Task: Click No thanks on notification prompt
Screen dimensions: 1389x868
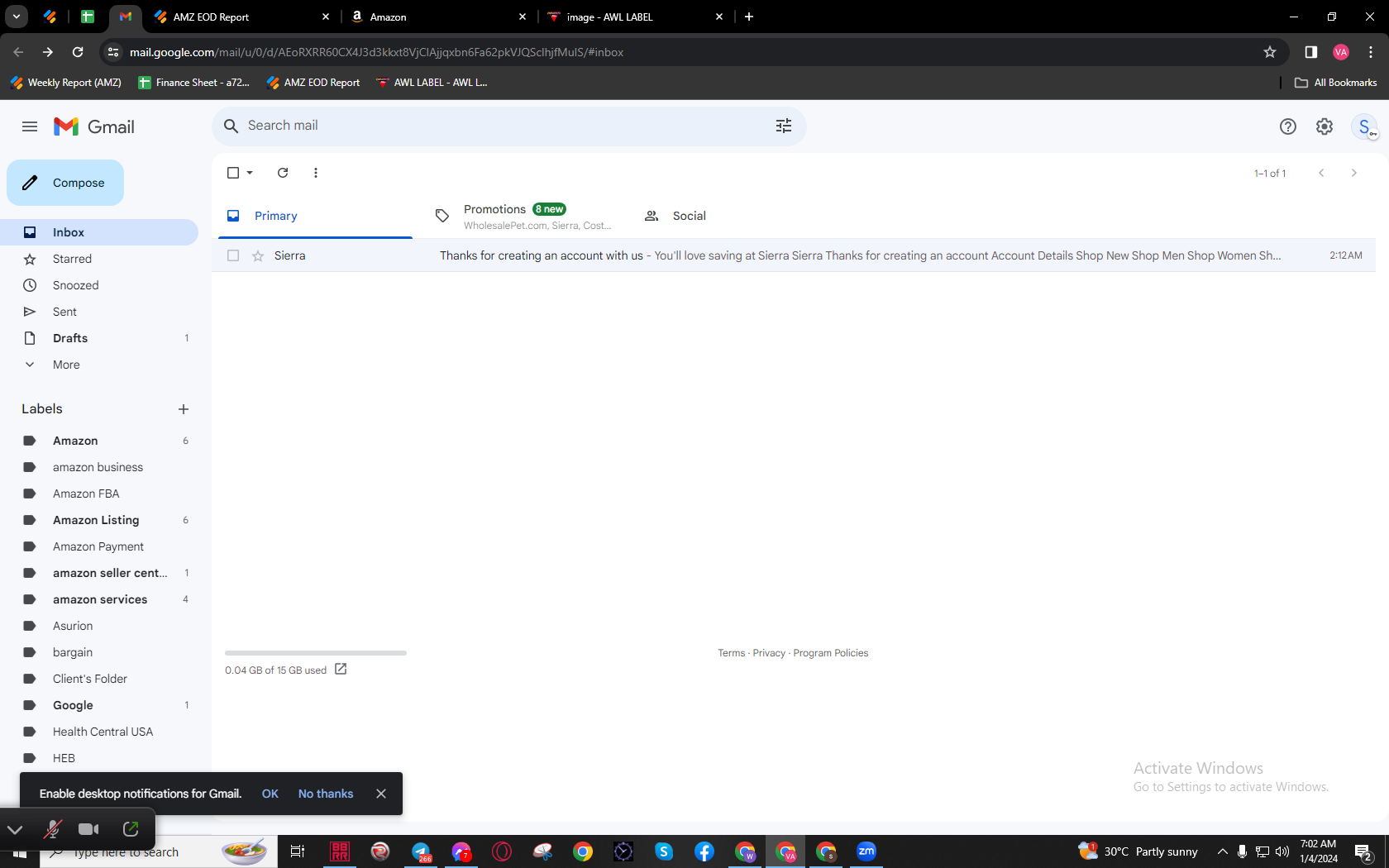Action: point(326,794)
